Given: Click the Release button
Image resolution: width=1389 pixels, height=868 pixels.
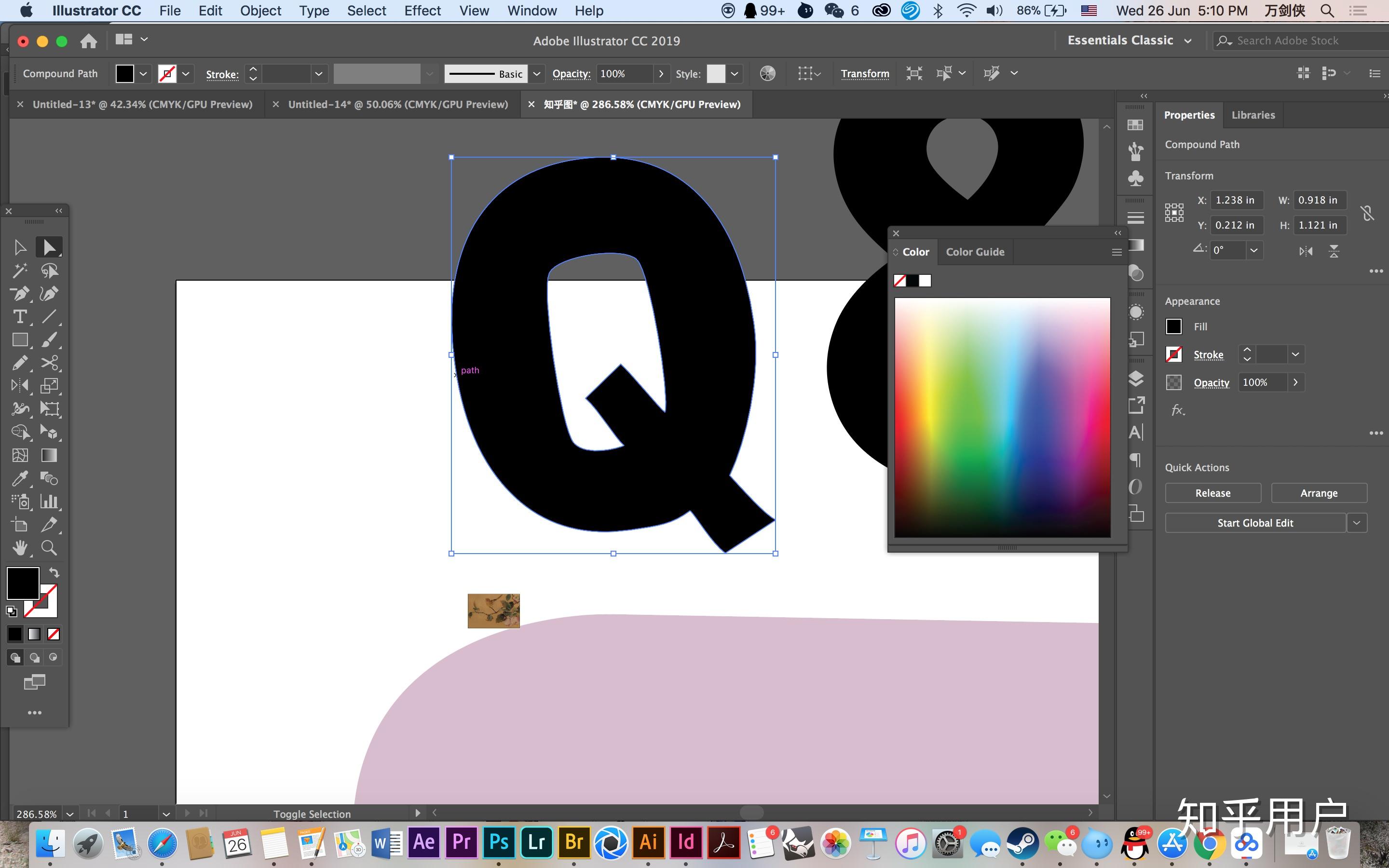Looking at the screenshot, I should pos(1213,493).
